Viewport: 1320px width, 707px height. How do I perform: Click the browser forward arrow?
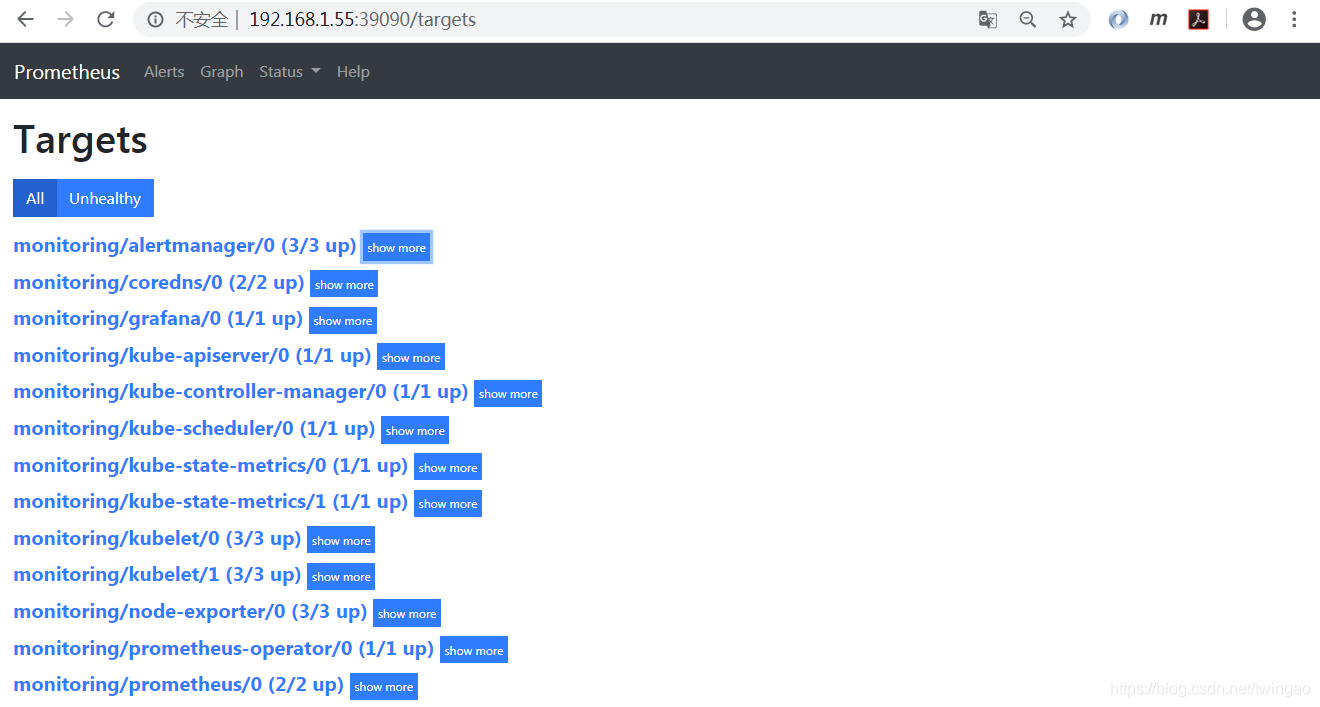tap(66, 19)
